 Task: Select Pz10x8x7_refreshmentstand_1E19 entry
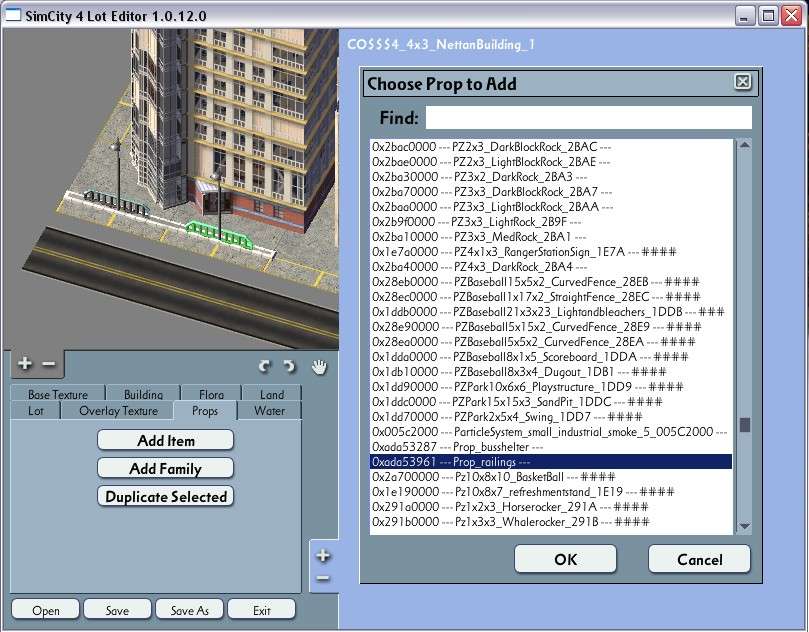[551, 491]
